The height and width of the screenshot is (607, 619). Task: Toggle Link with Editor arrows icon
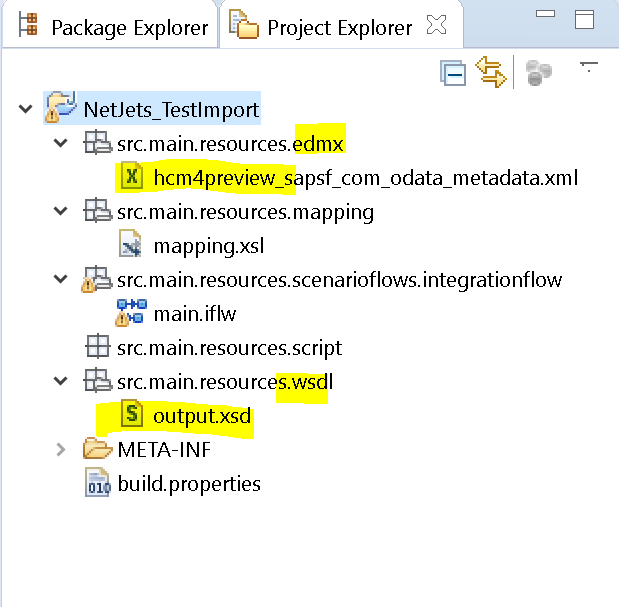[x=491, y=72]
